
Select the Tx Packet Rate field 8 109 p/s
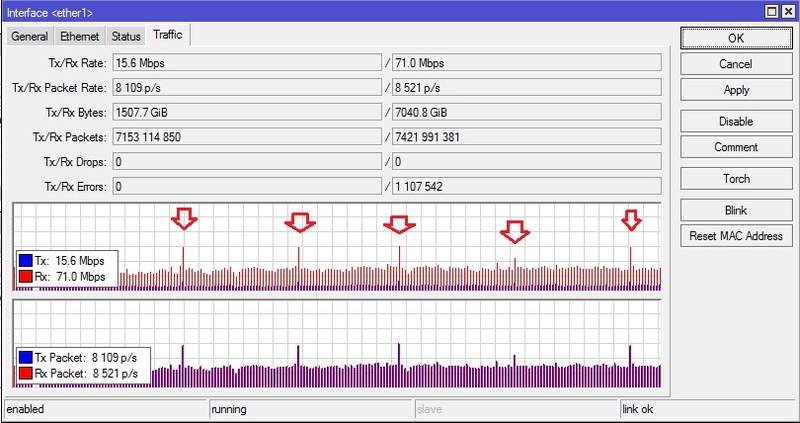click(x=247, y=88)
